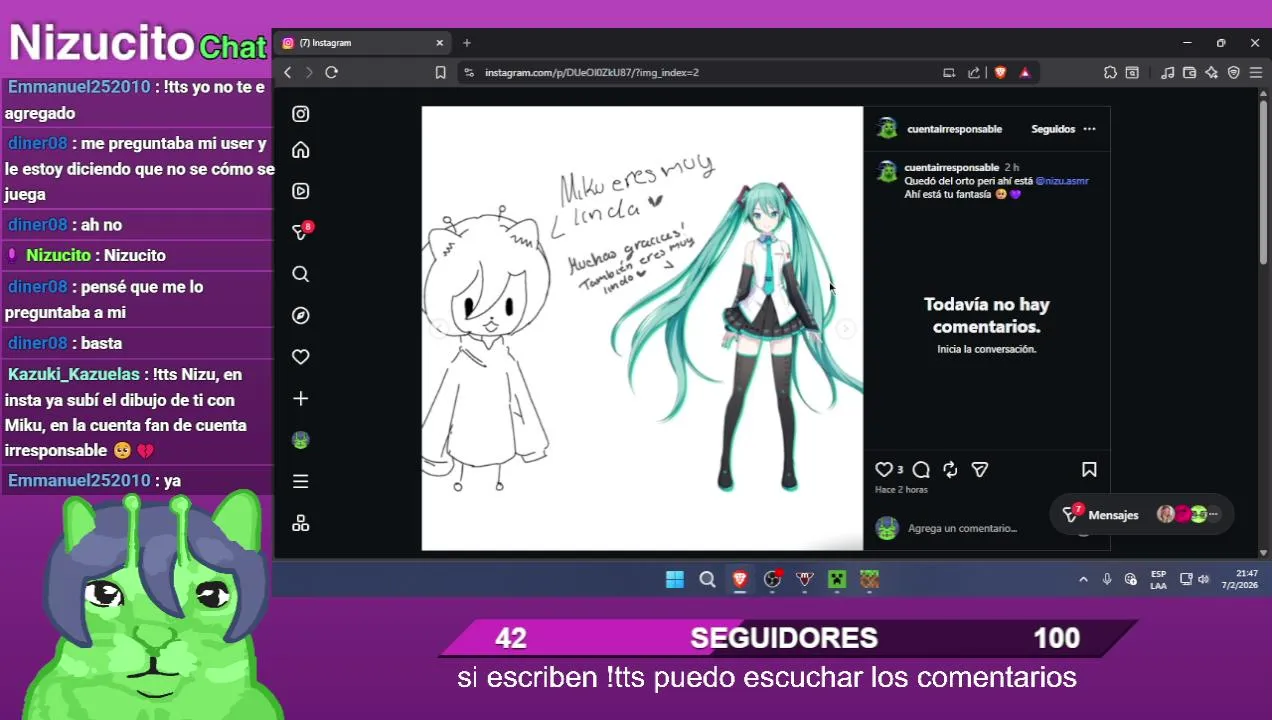This screenshot has width=1272, height=720.
Task: Select the Instagram browser tab
Action: [363, 43]
